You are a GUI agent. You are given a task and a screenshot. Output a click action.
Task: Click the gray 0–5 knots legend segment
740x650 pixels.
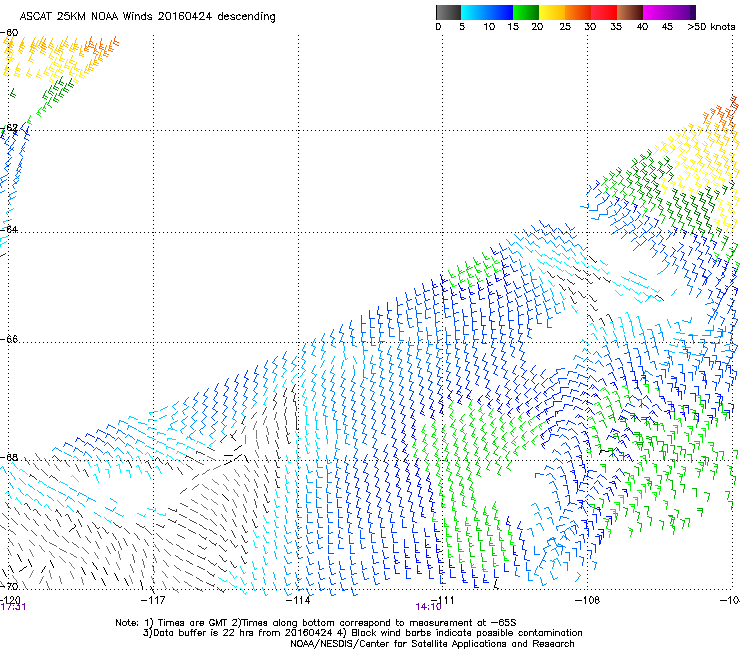(x=448, y=12)
